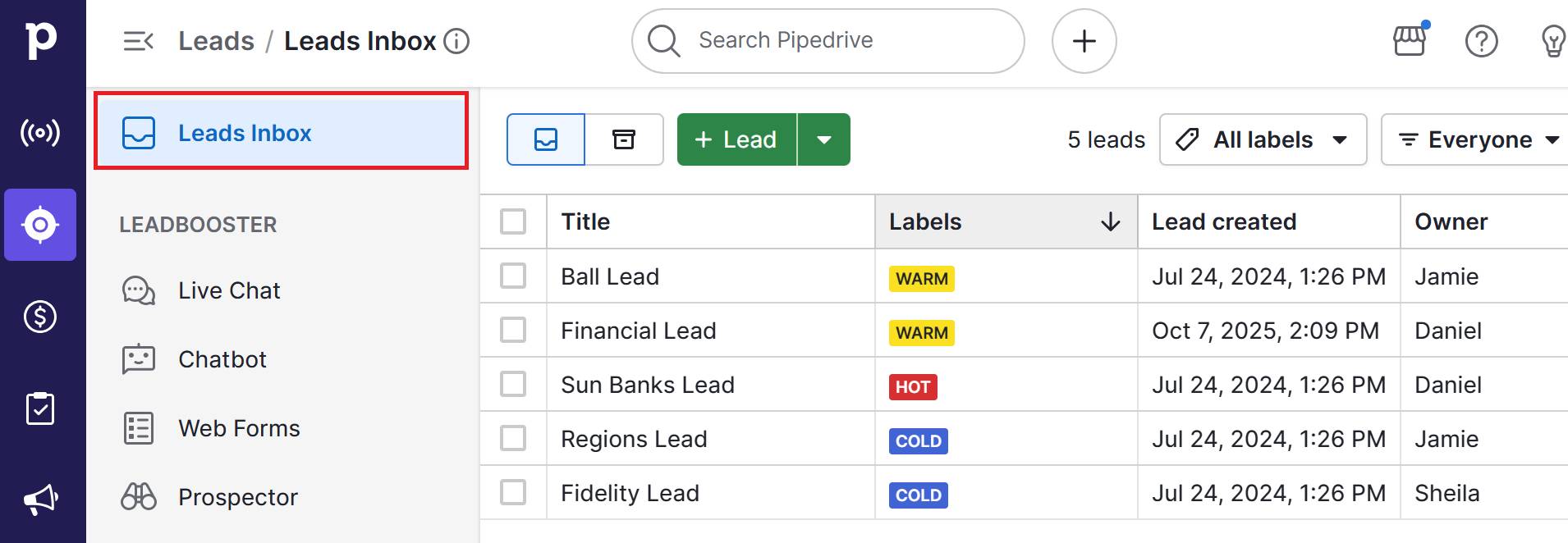1568x543 pixels.
Task: Open the Pipedrive logo home
Action: [x=41, y=40]
